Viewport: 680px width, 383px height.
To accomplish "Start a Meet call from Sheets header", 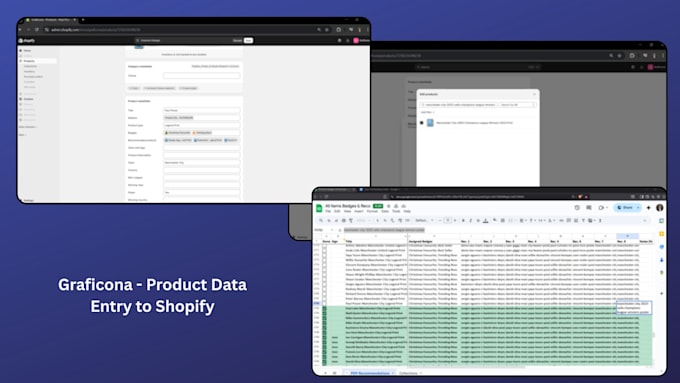I will pos(602,208).
